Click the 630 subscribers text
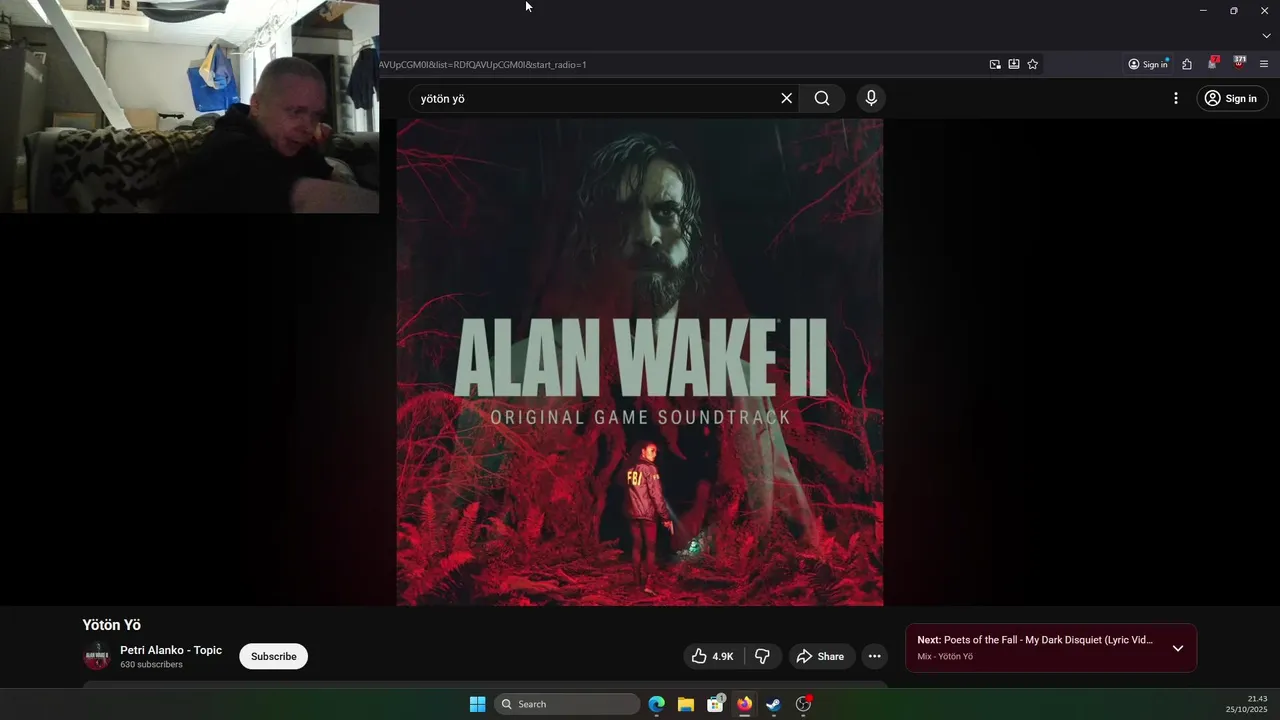The image size is (1280, 720). pos(151,665)
